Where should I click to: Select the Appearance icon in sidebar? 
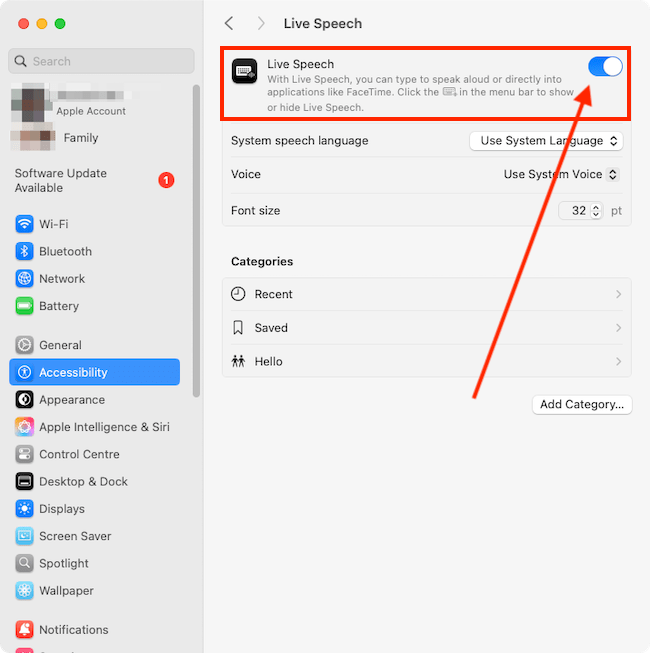coord(25,399)
